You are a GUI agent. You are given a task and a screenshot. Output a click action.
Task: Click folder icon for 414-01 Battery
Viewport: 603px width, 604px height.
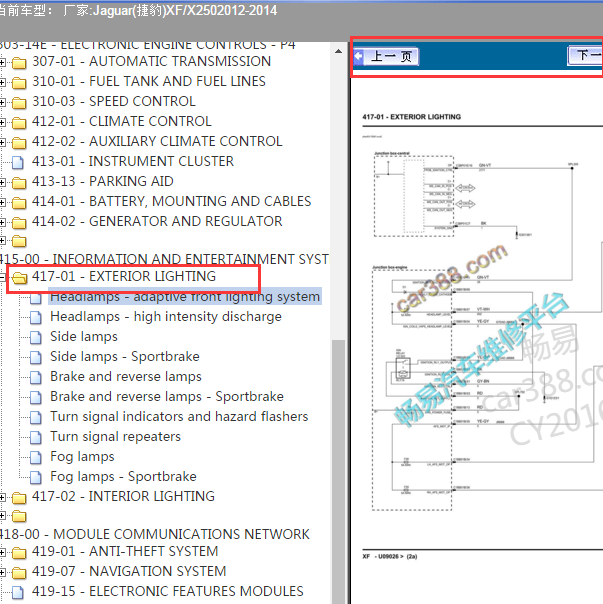pyautogui.click(x=19, y=203)
